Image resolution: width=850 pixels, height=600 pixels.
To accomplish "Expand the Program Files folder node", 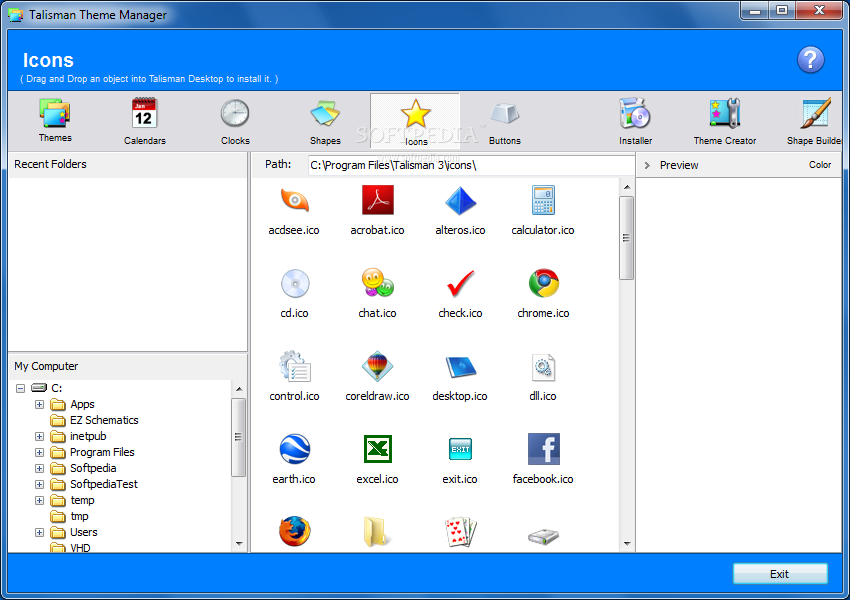I will (39, 452).
